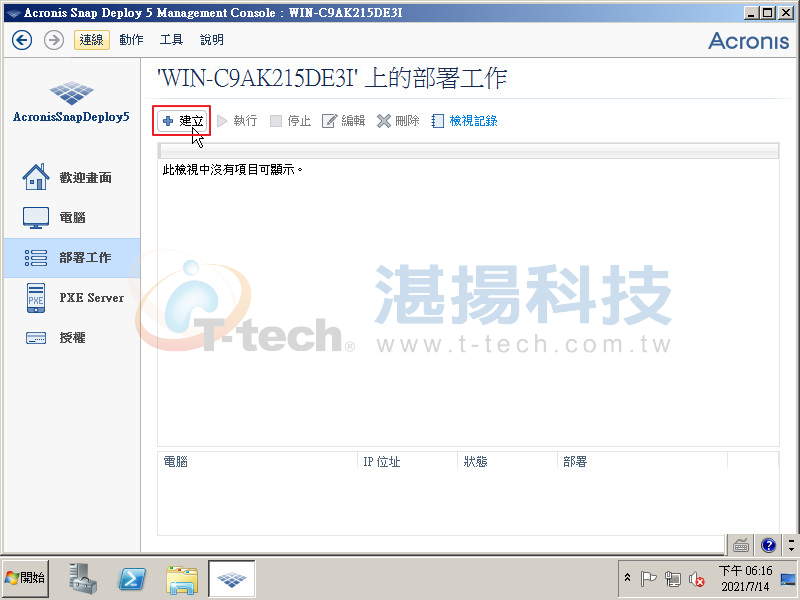
Task: Select 電腦 in the sidebar
Action: [72, 218]
